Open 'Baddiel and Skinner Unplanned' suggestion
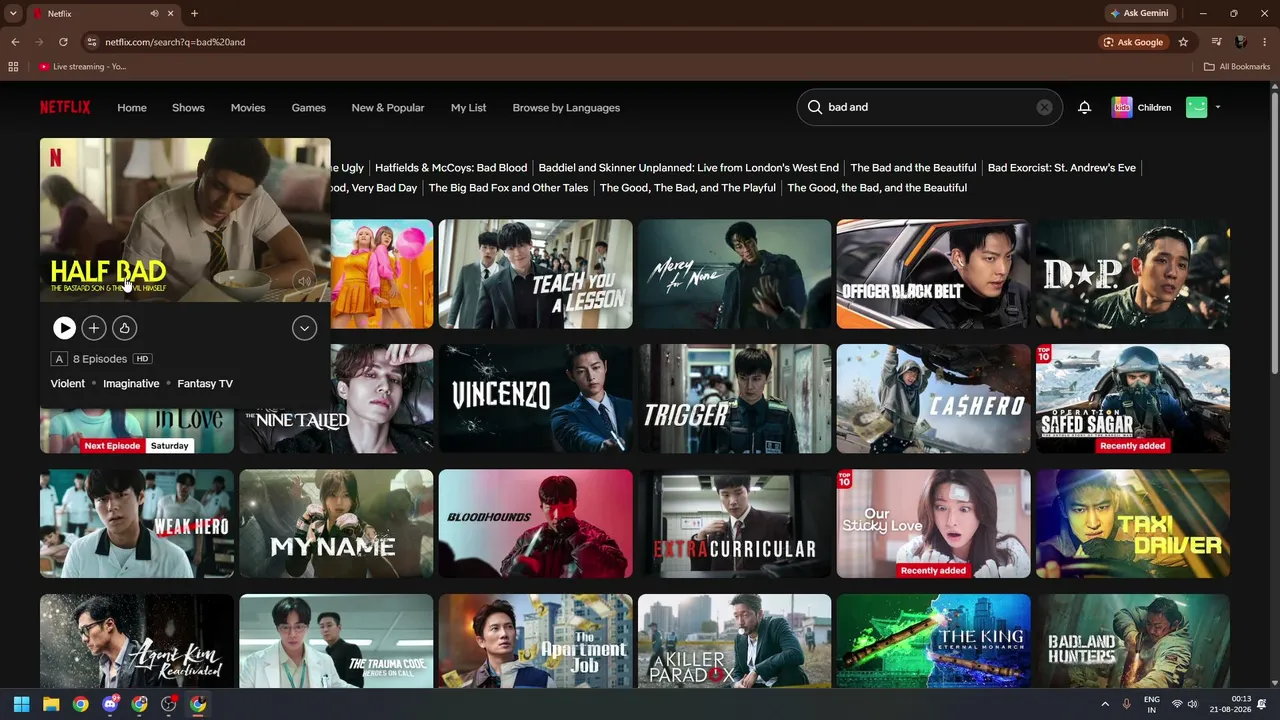 [688, 168]
